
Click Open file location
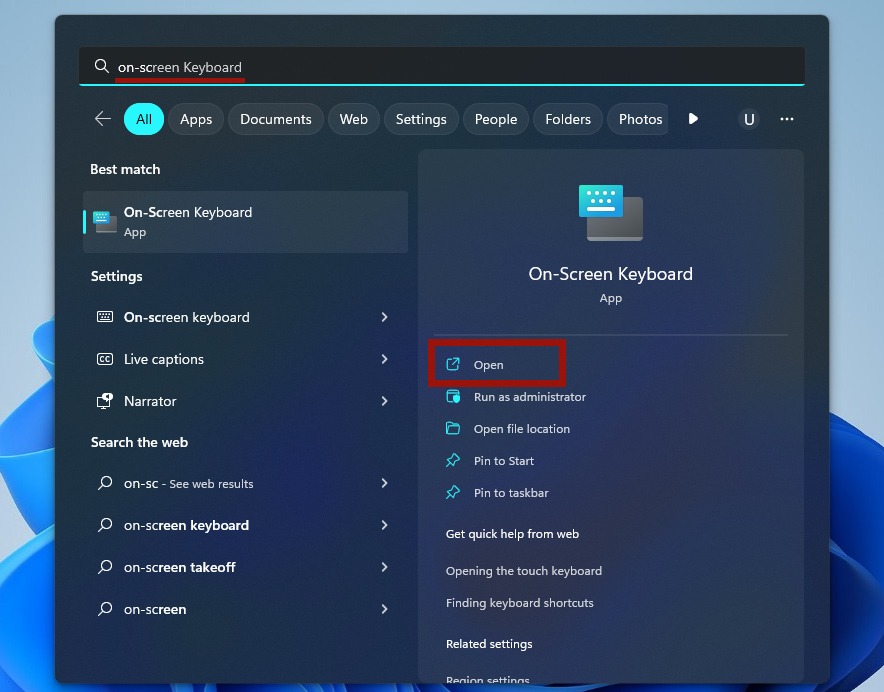pos(520,428)
